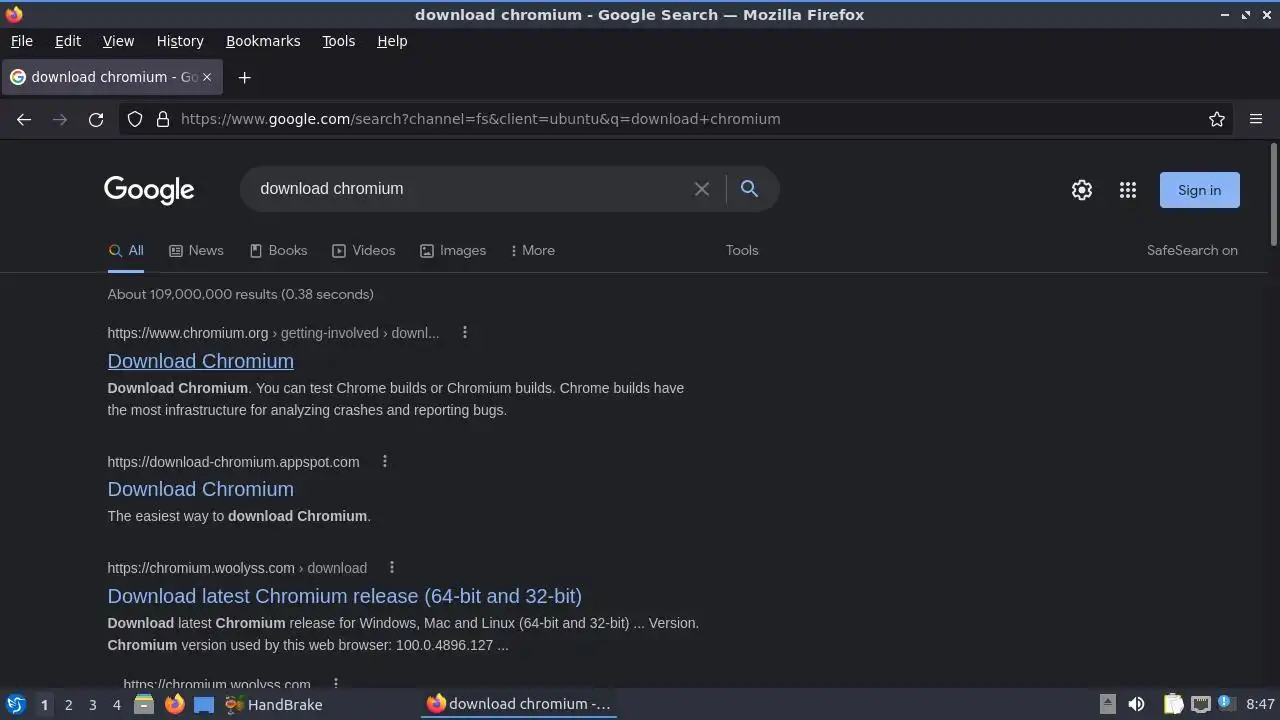Click the download-chromium.appspot.com URL text
This screenshot has height=720, width=1280.
[x=233, y=462]
